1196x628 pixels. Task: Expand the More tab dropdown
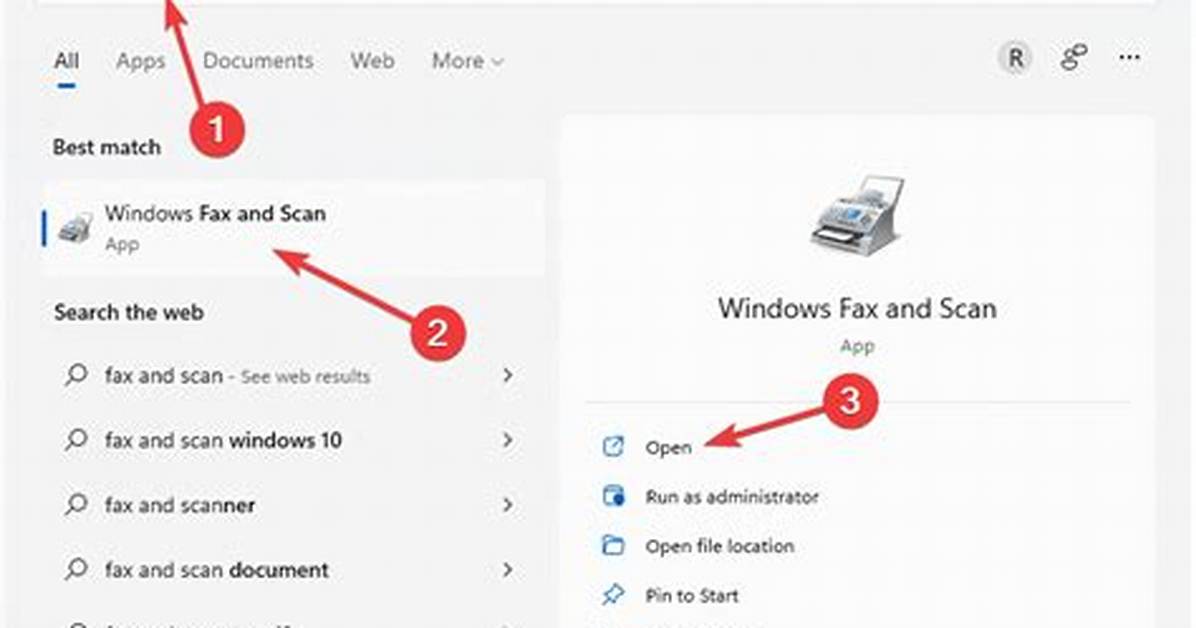coord(468,60)
